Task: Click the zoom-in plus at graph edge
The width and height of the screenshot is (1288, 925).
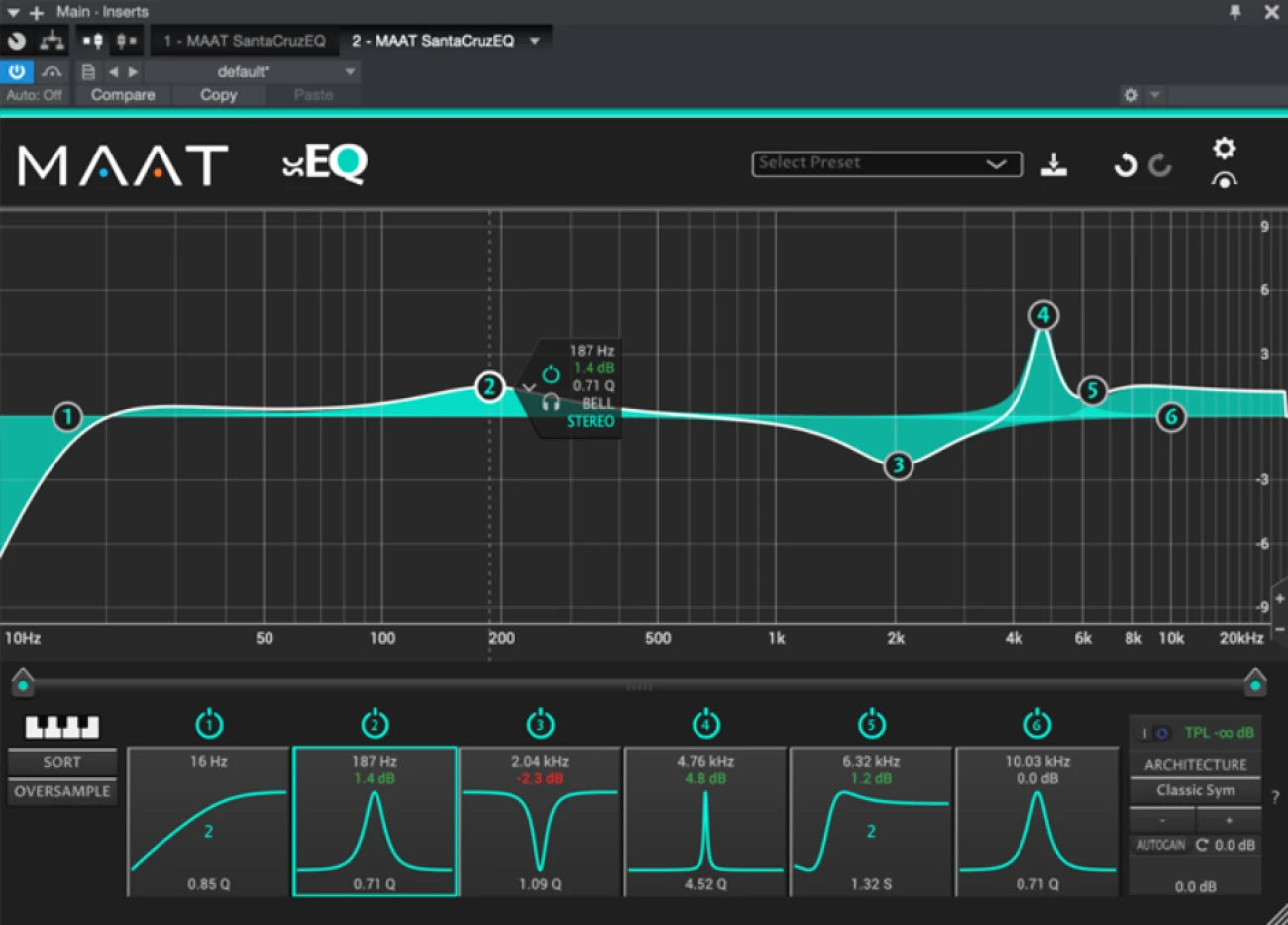Action: 1279,599
